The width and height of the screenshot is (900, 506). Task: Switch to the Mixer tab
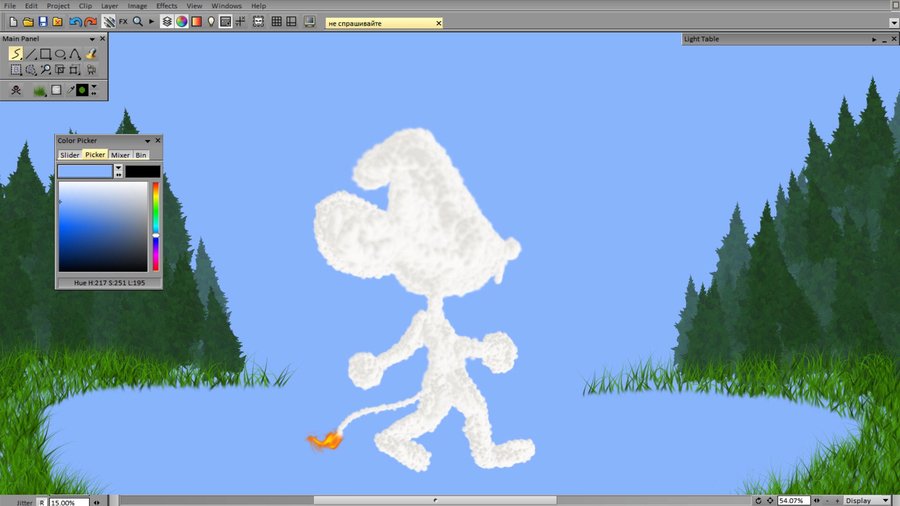tap(120, 155)
